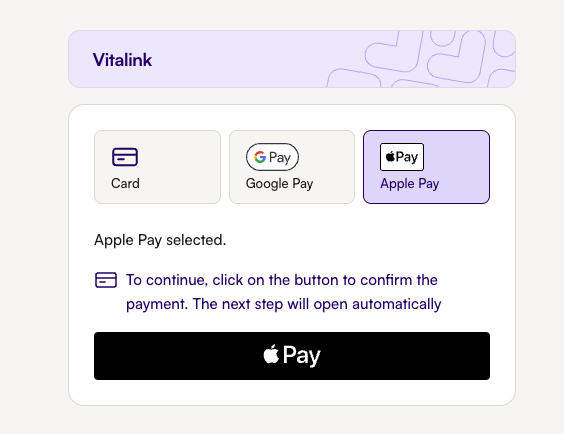Click the "Card" label text

(x=125, y=183)
